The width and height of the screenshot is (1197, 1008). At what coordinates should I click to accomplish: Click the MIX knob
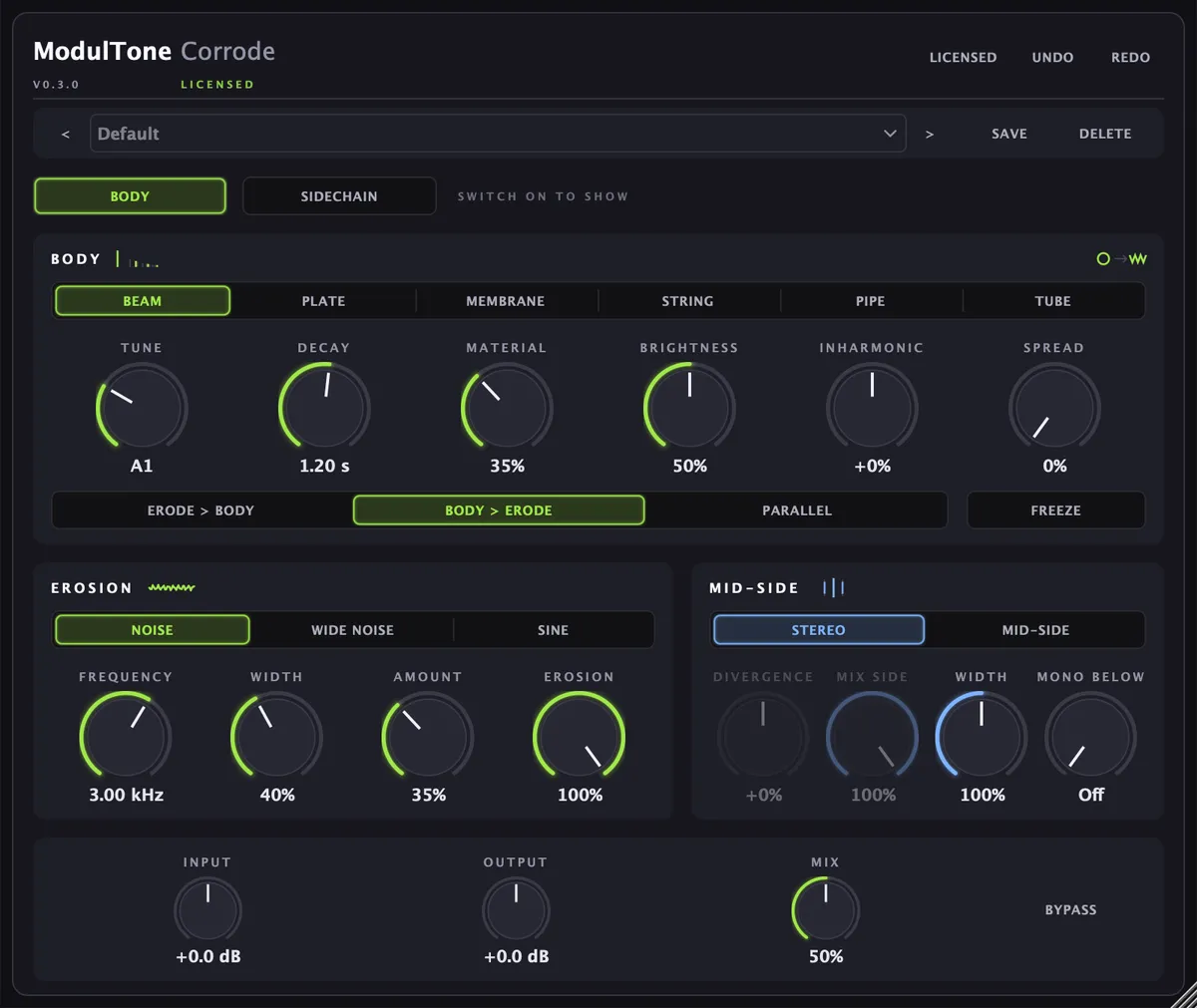click(x=826, y=909)
